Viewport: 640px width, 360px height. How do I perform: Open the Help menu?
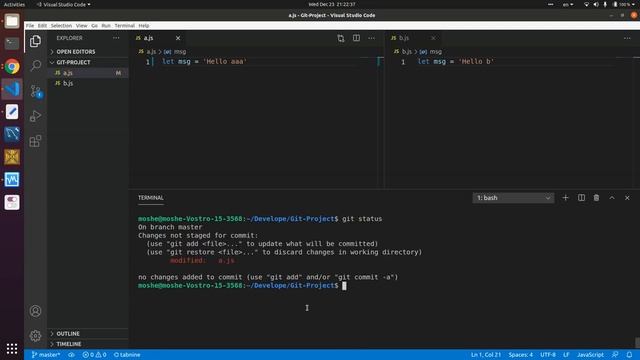pyautogui.click(x=144, y=25)
